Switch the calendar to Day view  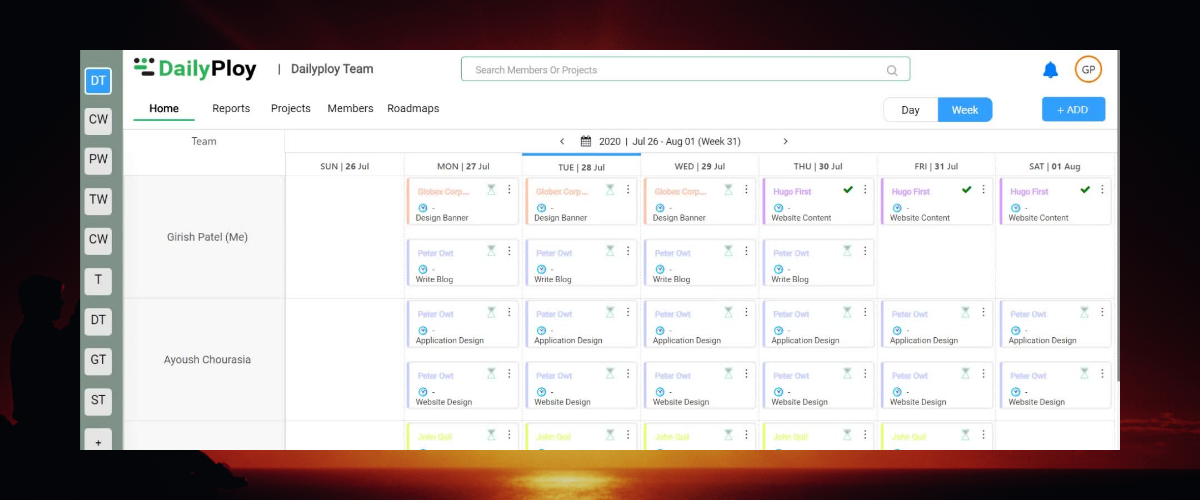pyautogui.click(x=910, y=110)
